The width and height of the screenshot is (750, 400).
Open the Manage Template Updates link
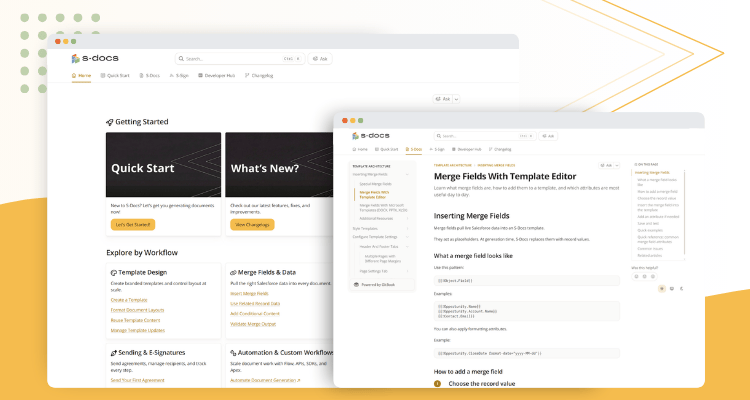click(x=138, y=330)
